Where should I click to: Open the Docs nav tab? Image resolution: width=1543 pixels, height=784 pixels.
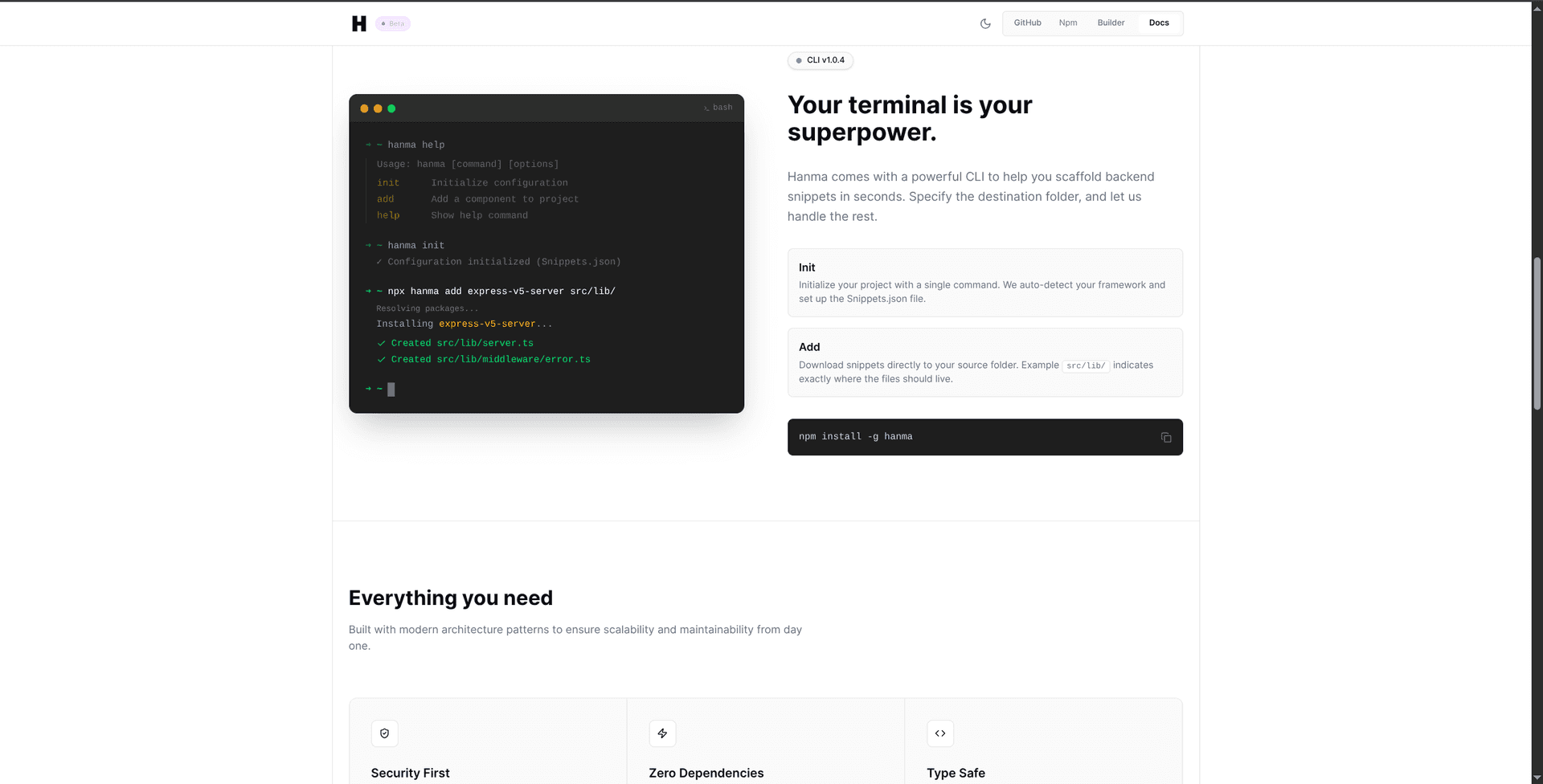pyautogui.click(x=1159, y=22)
